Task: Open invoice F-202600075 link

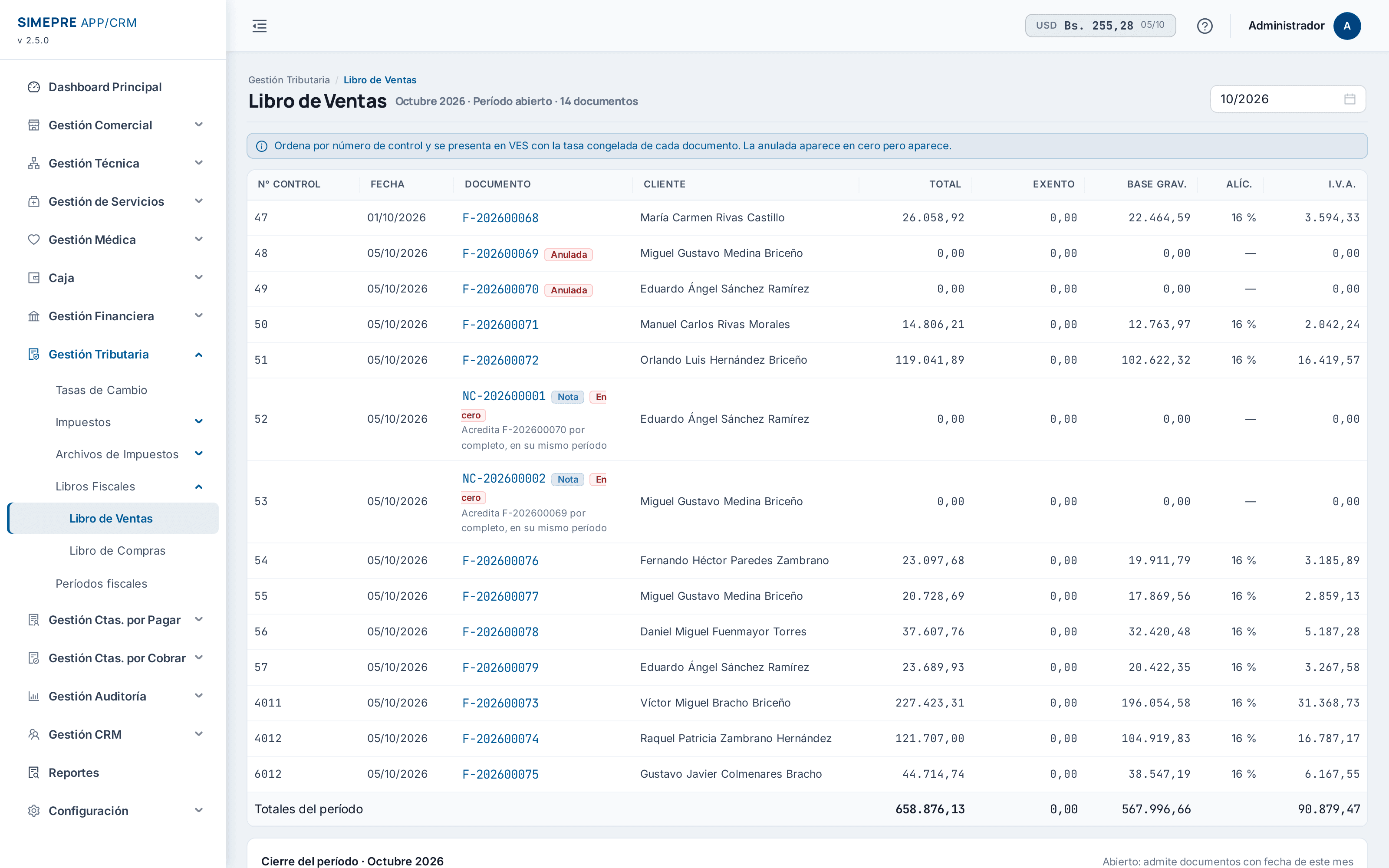Action: click(x=500, y=774)
